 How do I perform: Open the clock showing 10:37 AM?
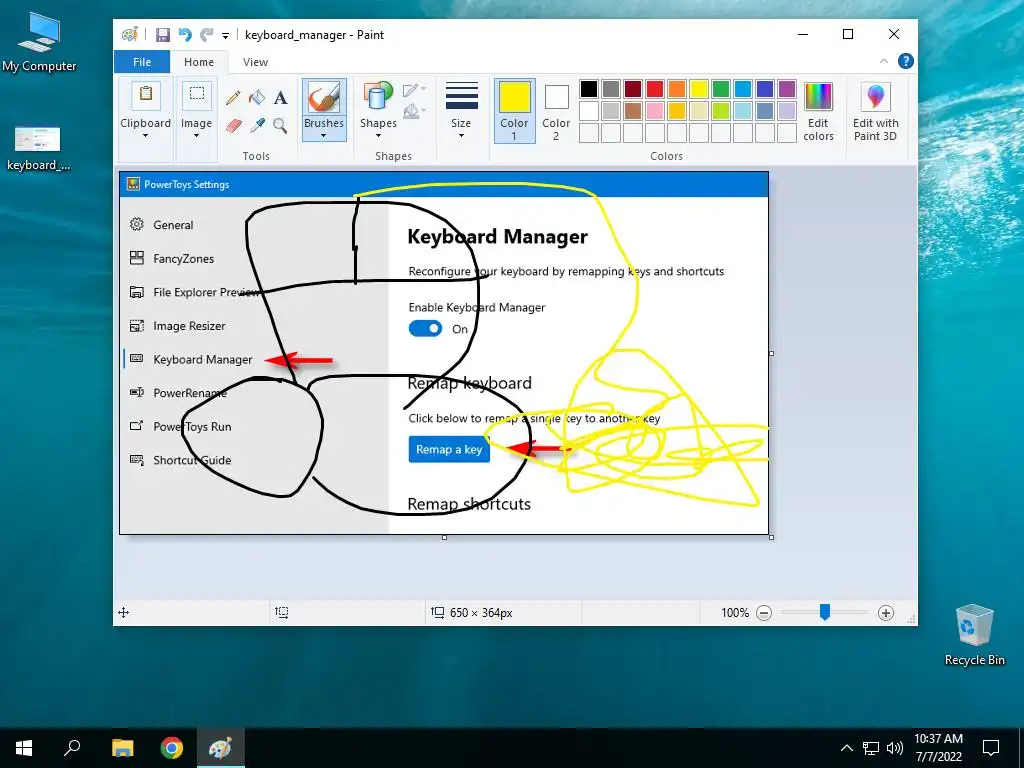938,748
